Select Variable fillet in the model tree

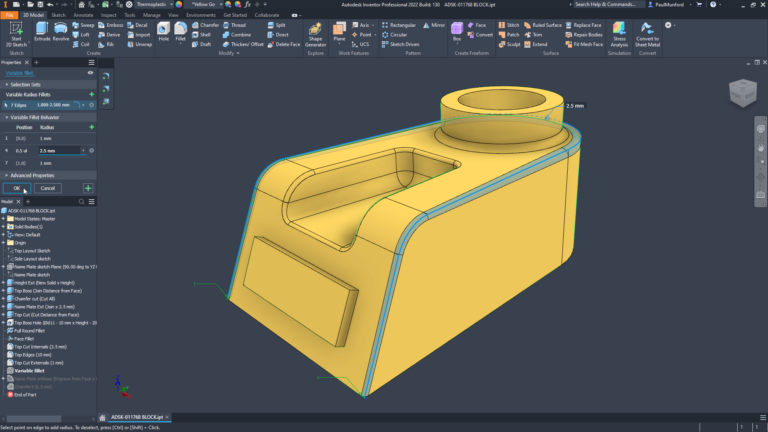click(29, 371)
